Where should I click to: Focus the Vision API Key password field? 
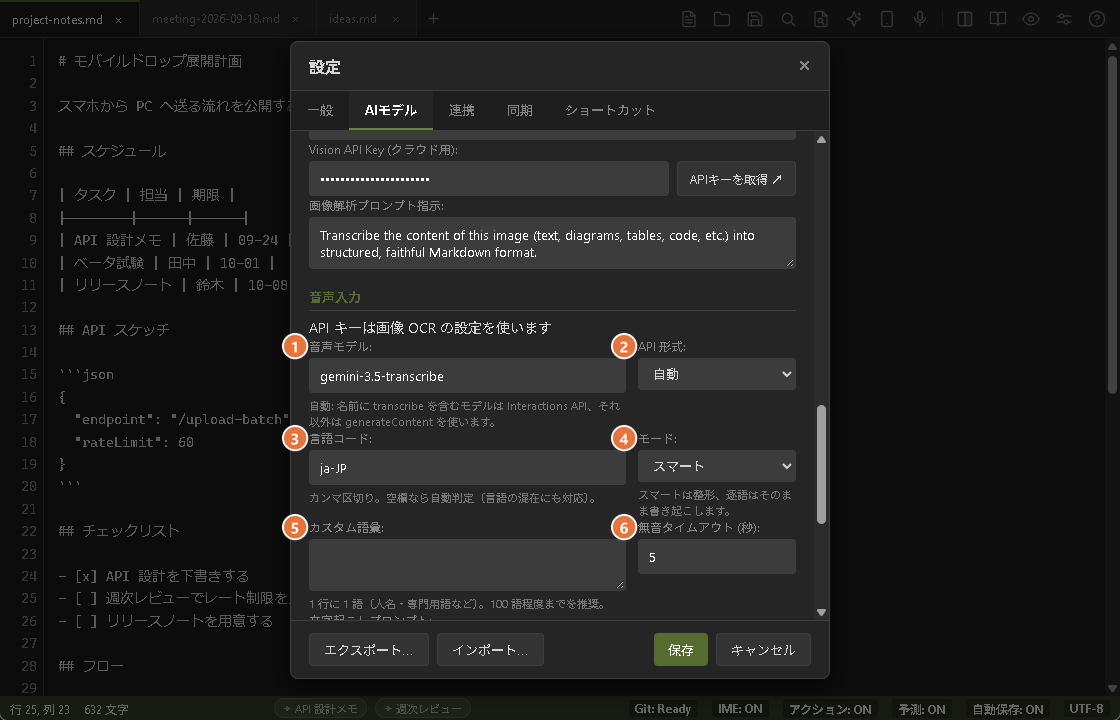point(489,179)
